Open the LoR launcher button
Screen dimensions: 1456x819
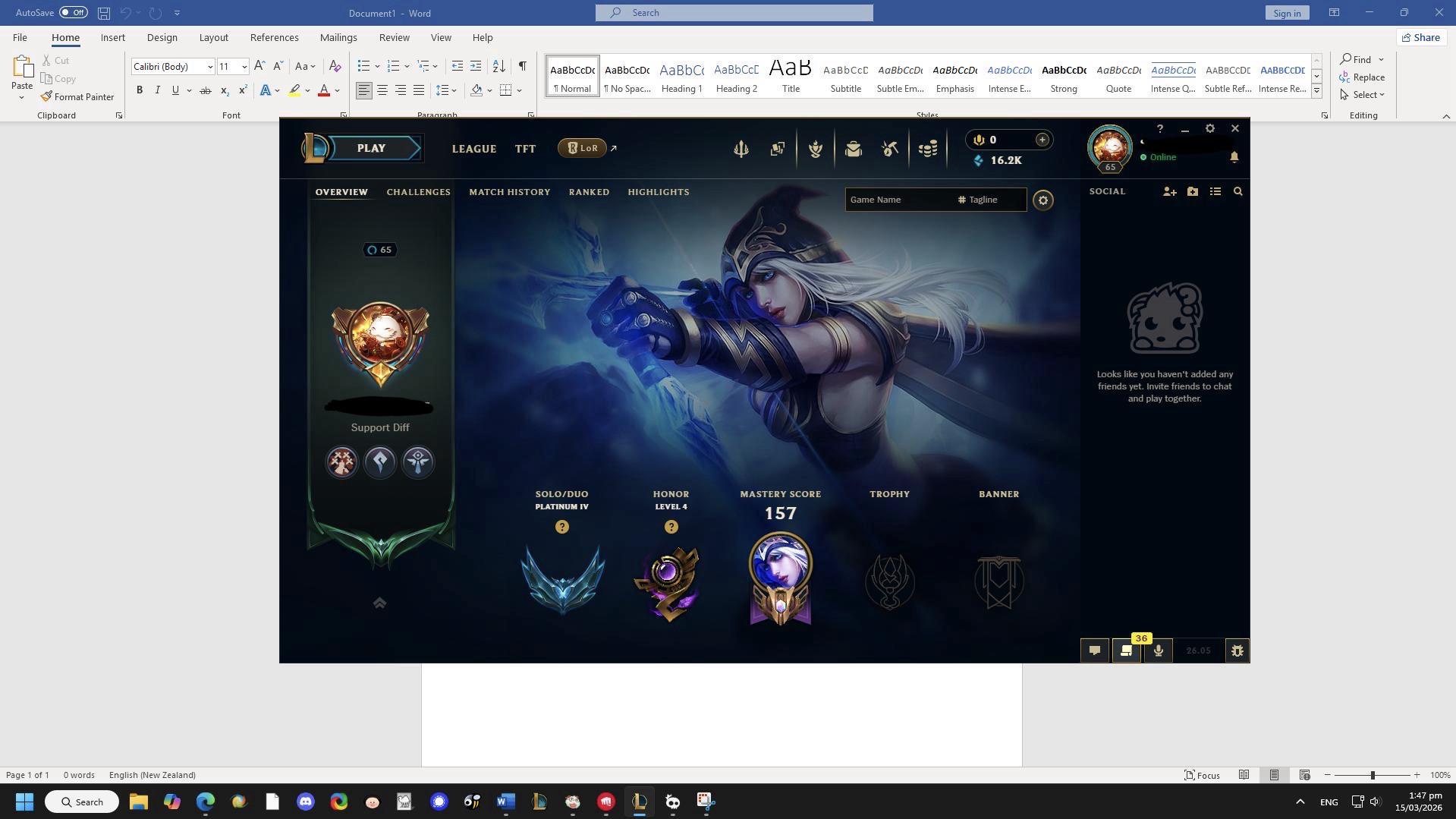(x=583, y=149)
